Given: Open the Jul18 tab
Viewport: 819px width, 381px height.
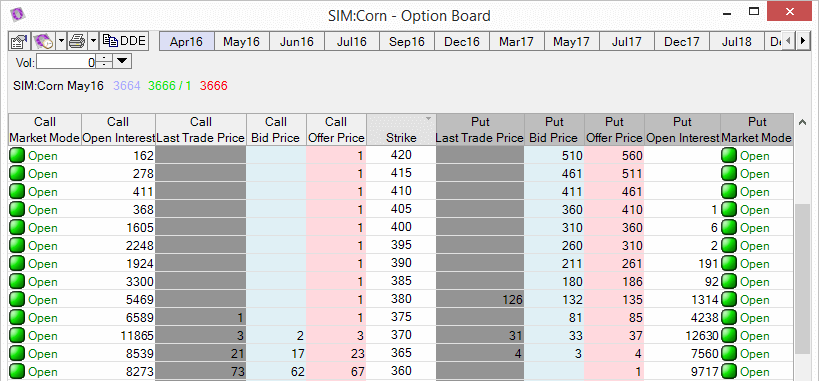Looking at the screenshot, I should [x=736, y=41].
